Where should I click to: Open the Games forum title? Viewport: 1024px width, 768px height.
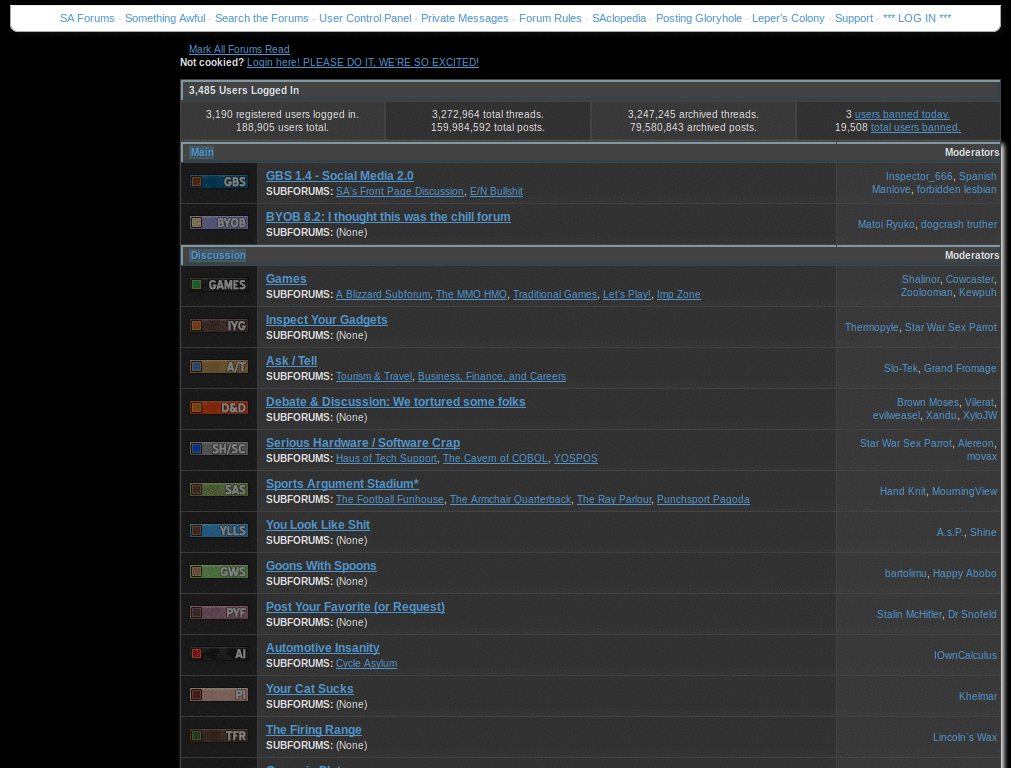click(x=286, y=279)
